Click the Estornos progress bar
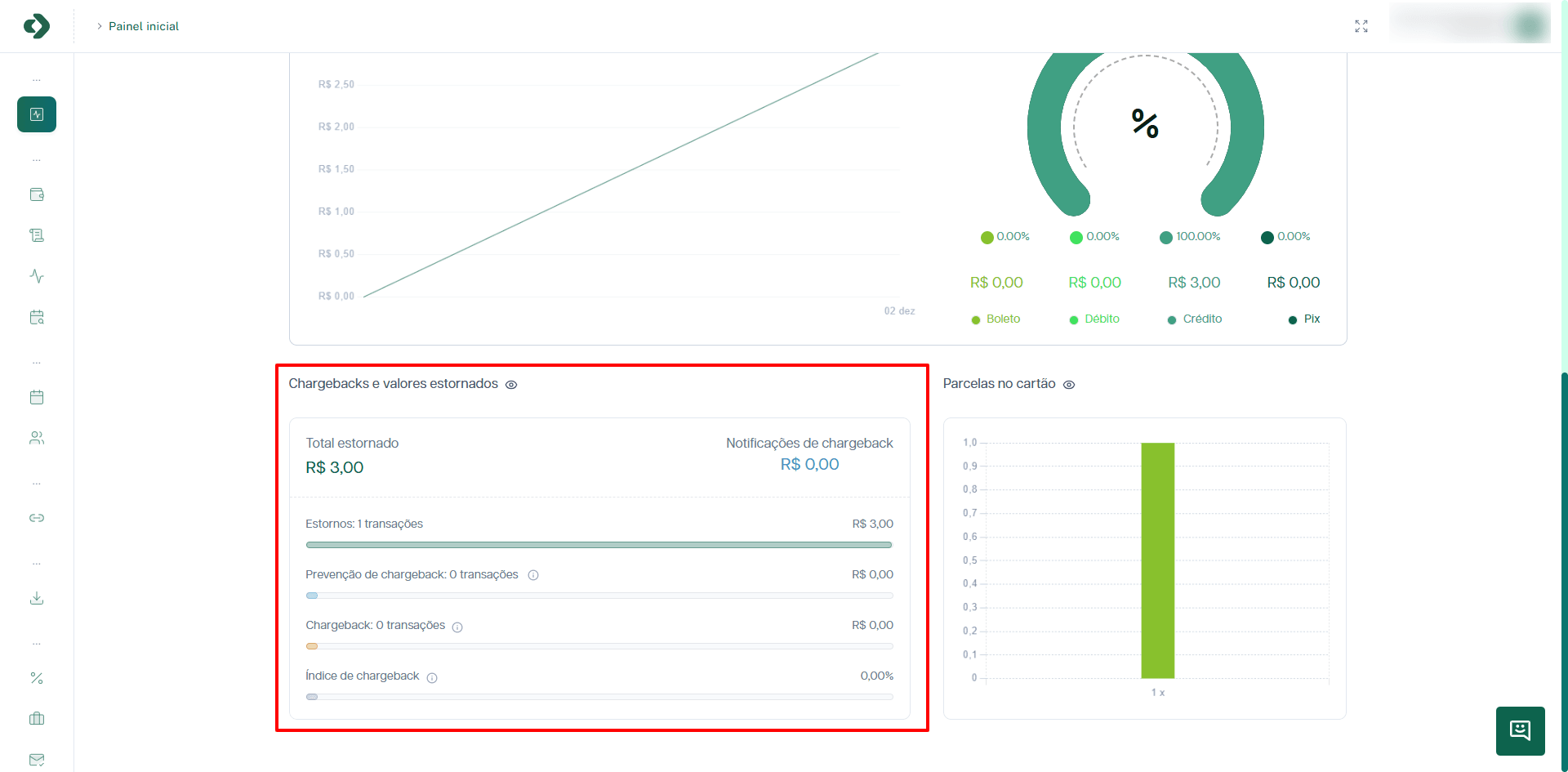Image resolution: width=1568 pixels, height=772 pixels. (599, 544)
